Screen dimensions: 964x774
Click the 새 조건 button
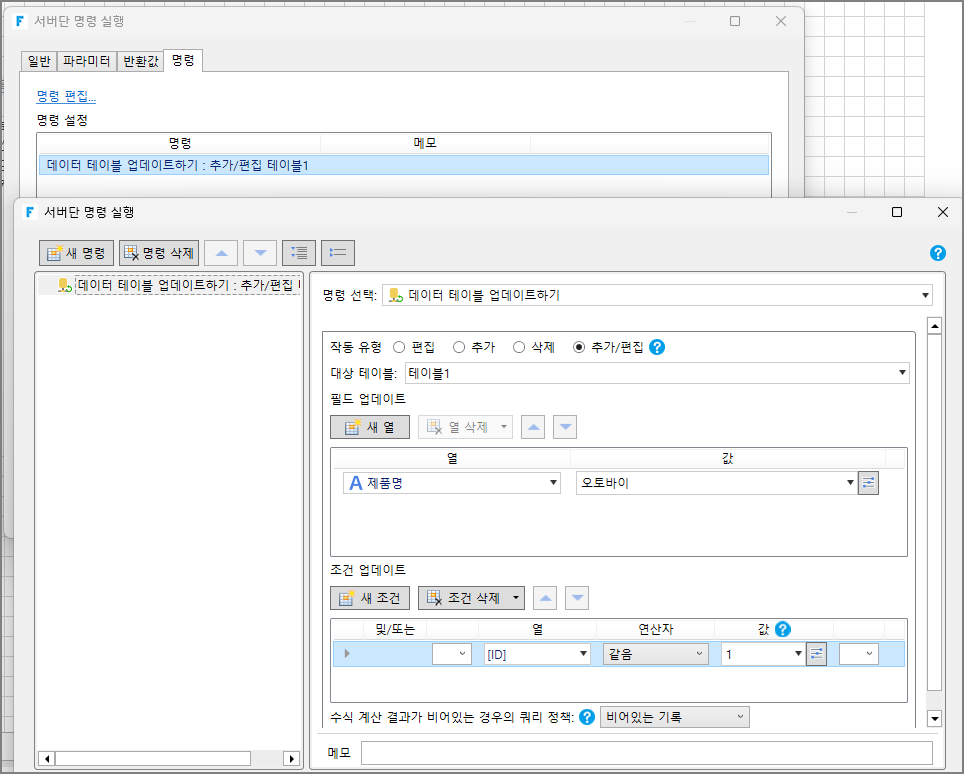pos(370,598)
